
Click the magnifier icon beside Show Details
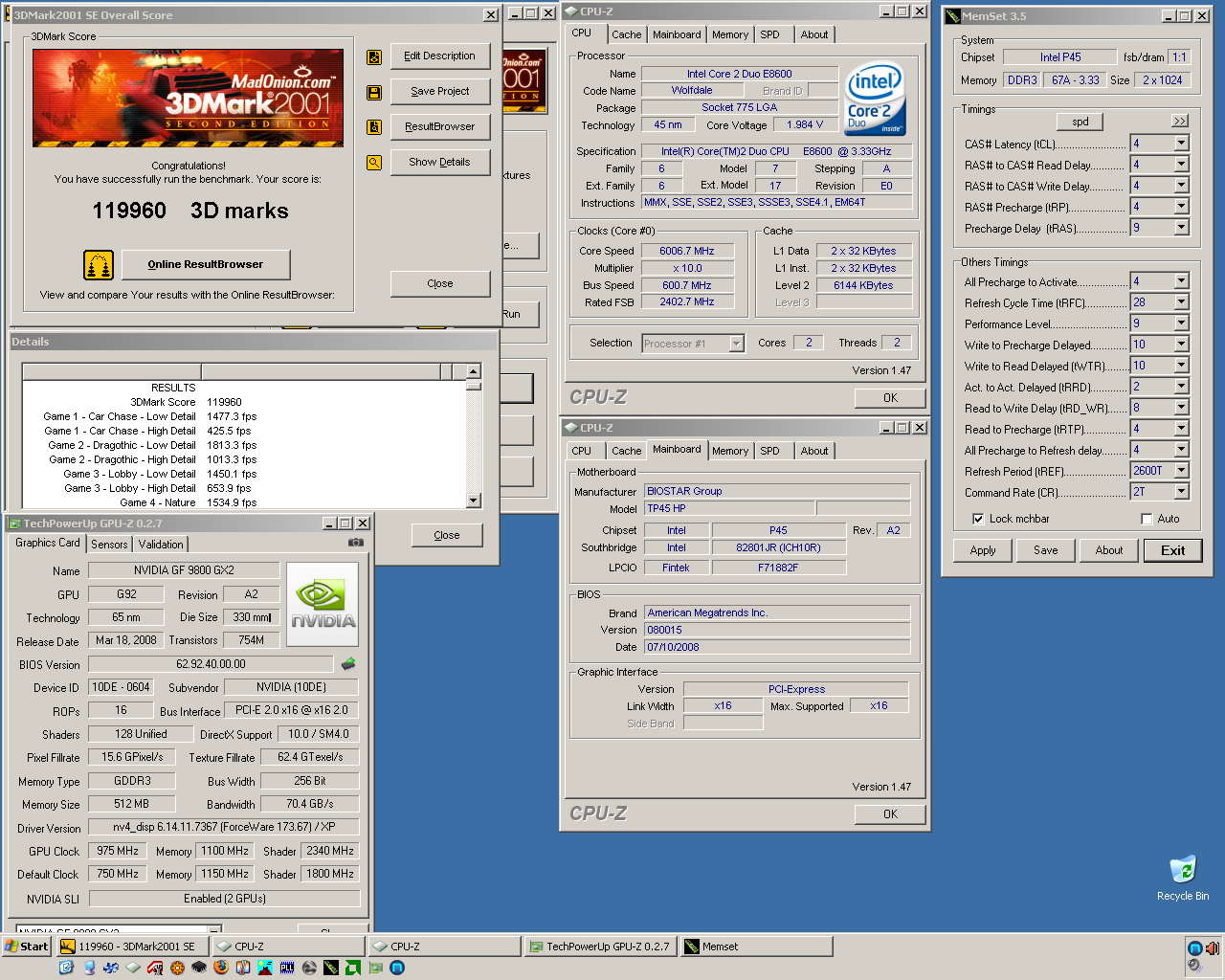click(x=374, y=163)
